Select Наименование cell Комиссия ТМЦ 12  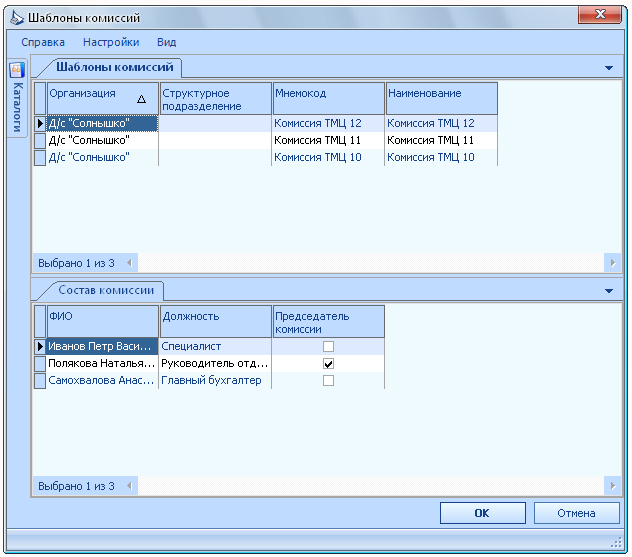pos(441,123)
